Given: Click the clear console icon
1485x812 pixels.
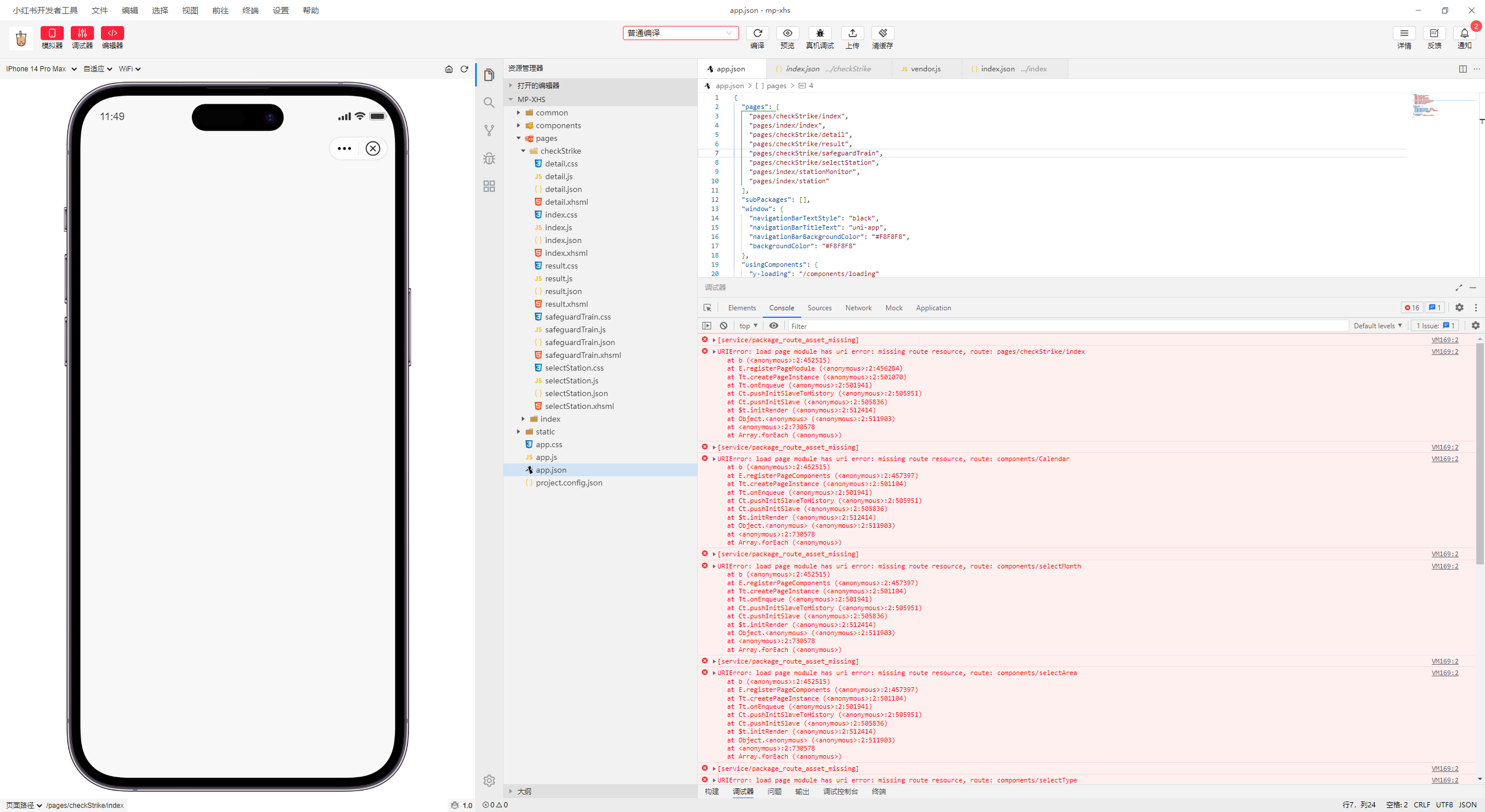Looking at the screenshot, I should click(723, 326).
